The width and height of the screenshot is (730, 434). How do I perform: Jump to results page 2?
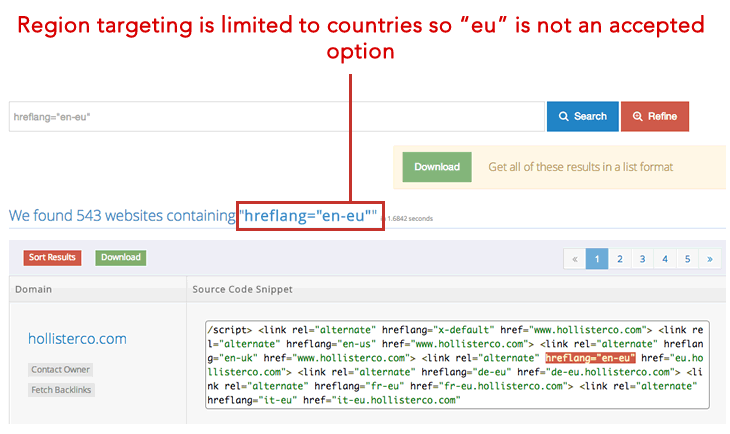pos(620,259)
